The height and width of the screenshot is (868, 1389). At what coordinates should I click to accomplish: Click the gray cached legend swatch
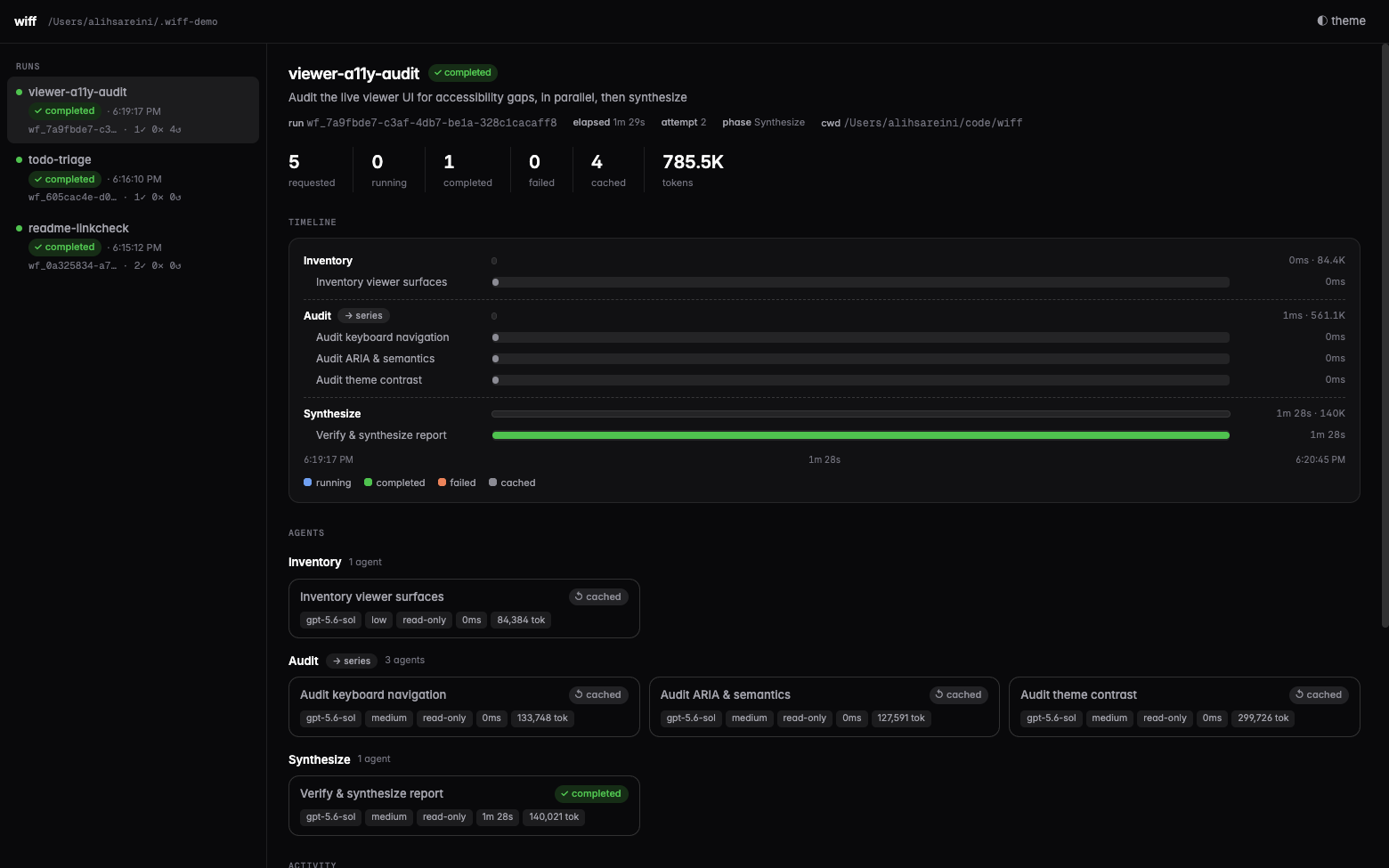coord(492,483)
